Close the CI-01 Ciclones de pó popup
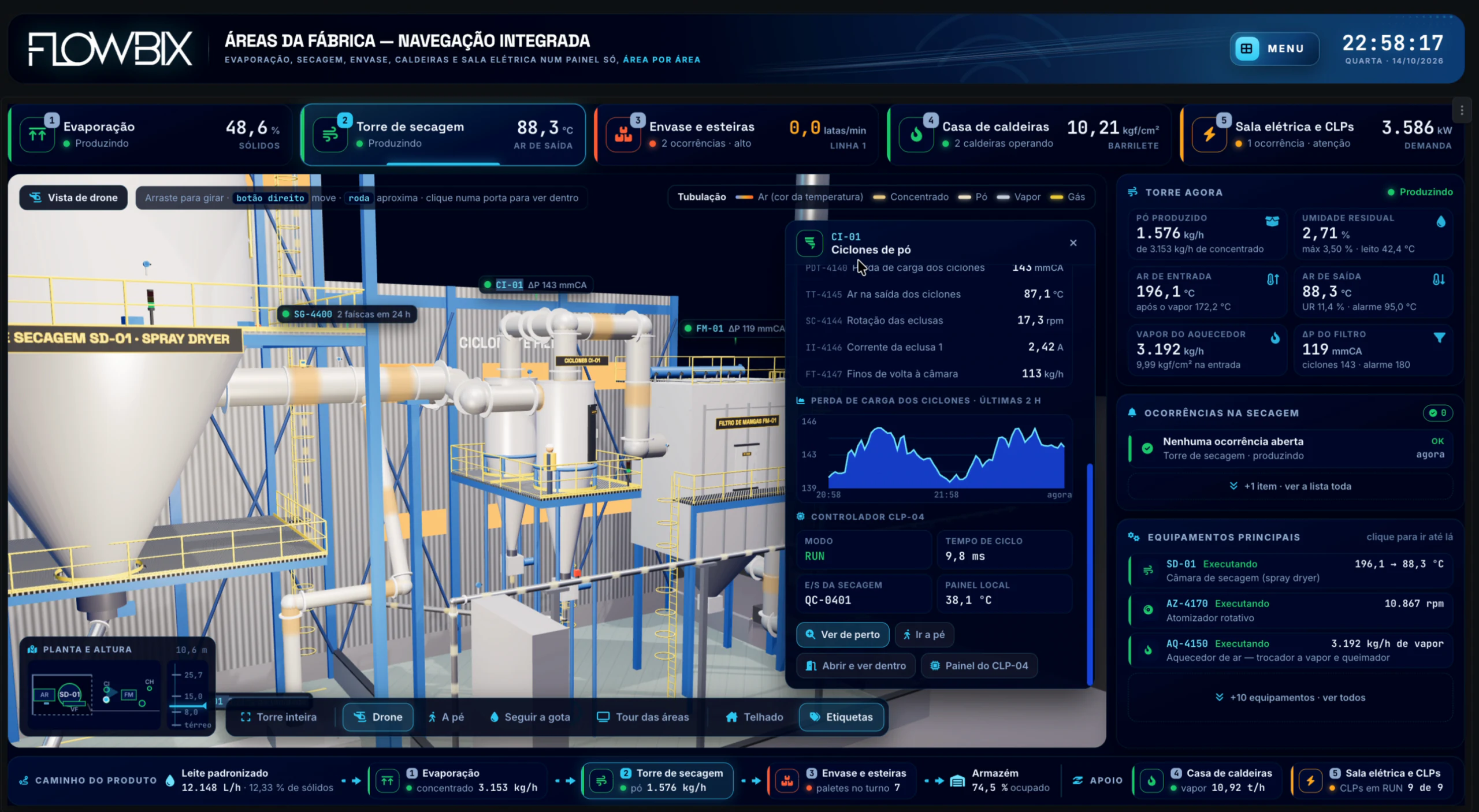Screen dimensions: 1479x812 [x=1073, y=243]
